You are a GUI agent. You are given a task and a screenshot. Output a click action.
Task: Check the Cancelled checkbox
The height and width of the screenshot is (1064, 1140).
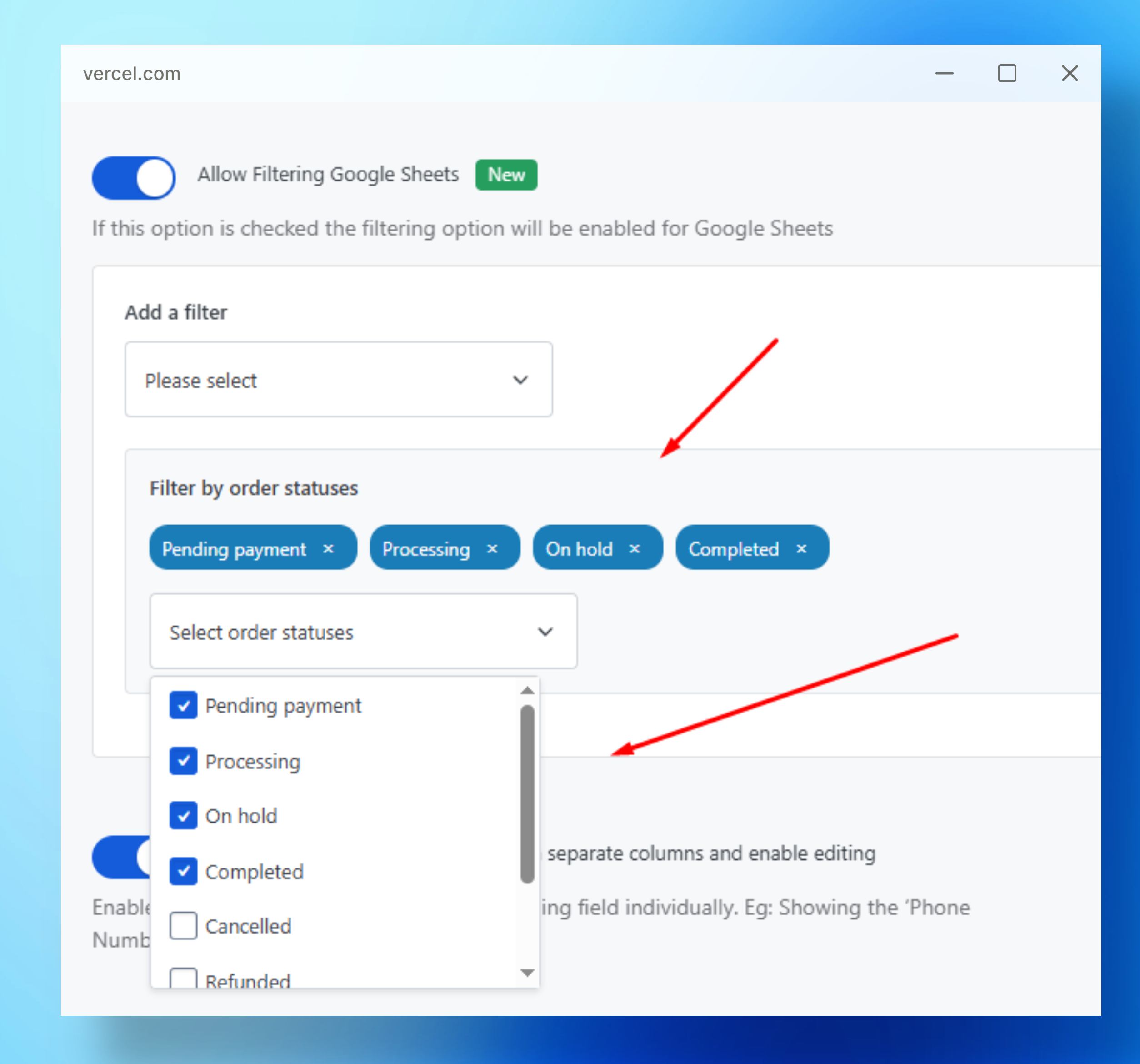point(184,926)
